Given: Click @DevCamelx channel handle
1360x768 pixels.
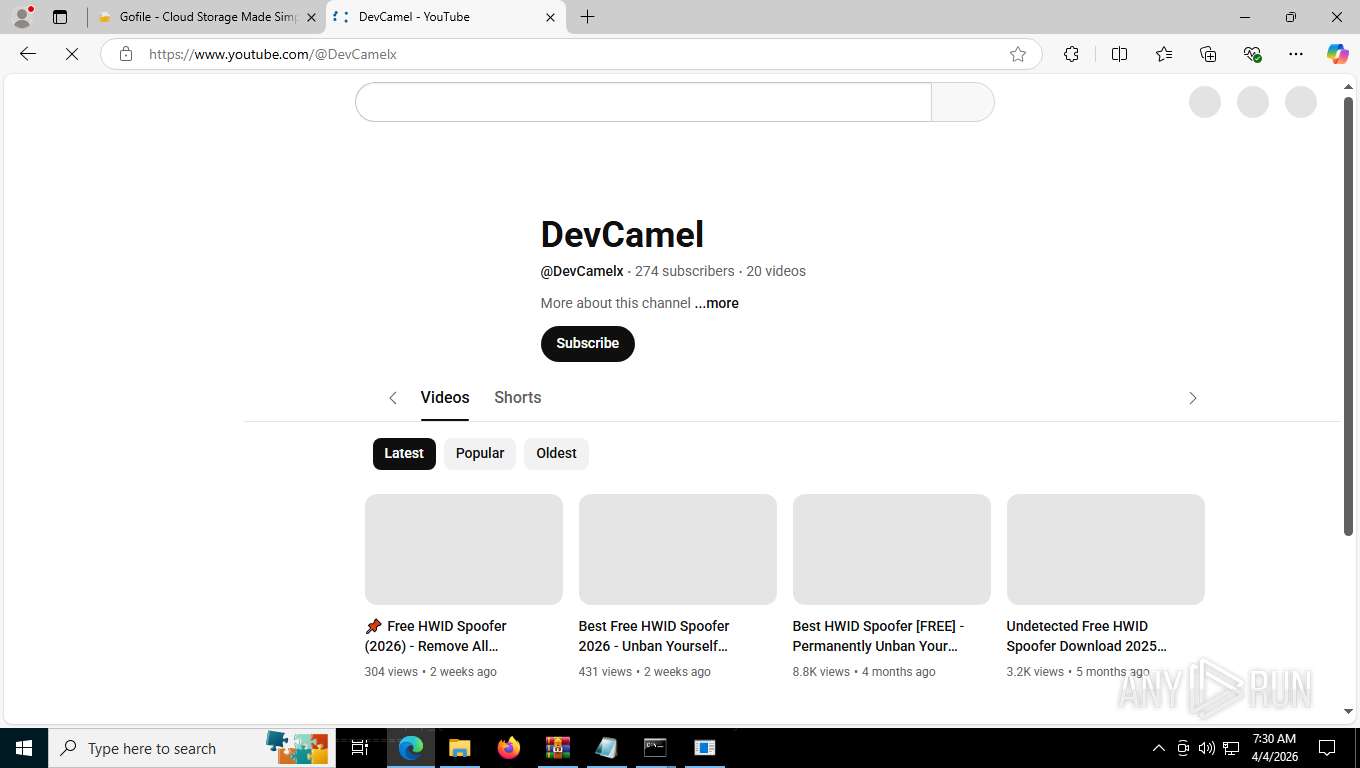Looking at the screenshot, I should click(x=582, y=271).
